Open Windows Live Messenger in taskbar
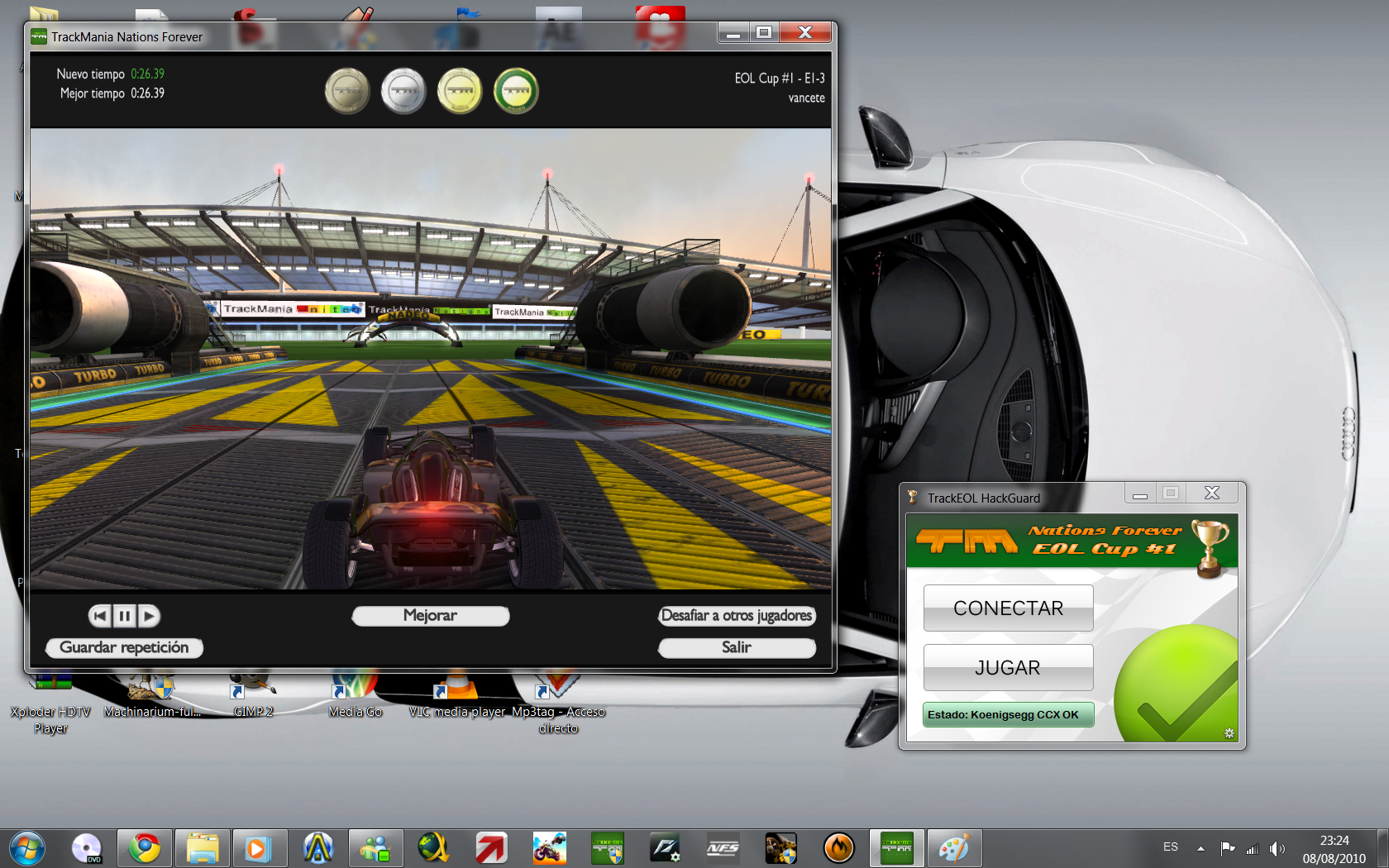This screenshot has width=1389, height=868. pos(375,848)
